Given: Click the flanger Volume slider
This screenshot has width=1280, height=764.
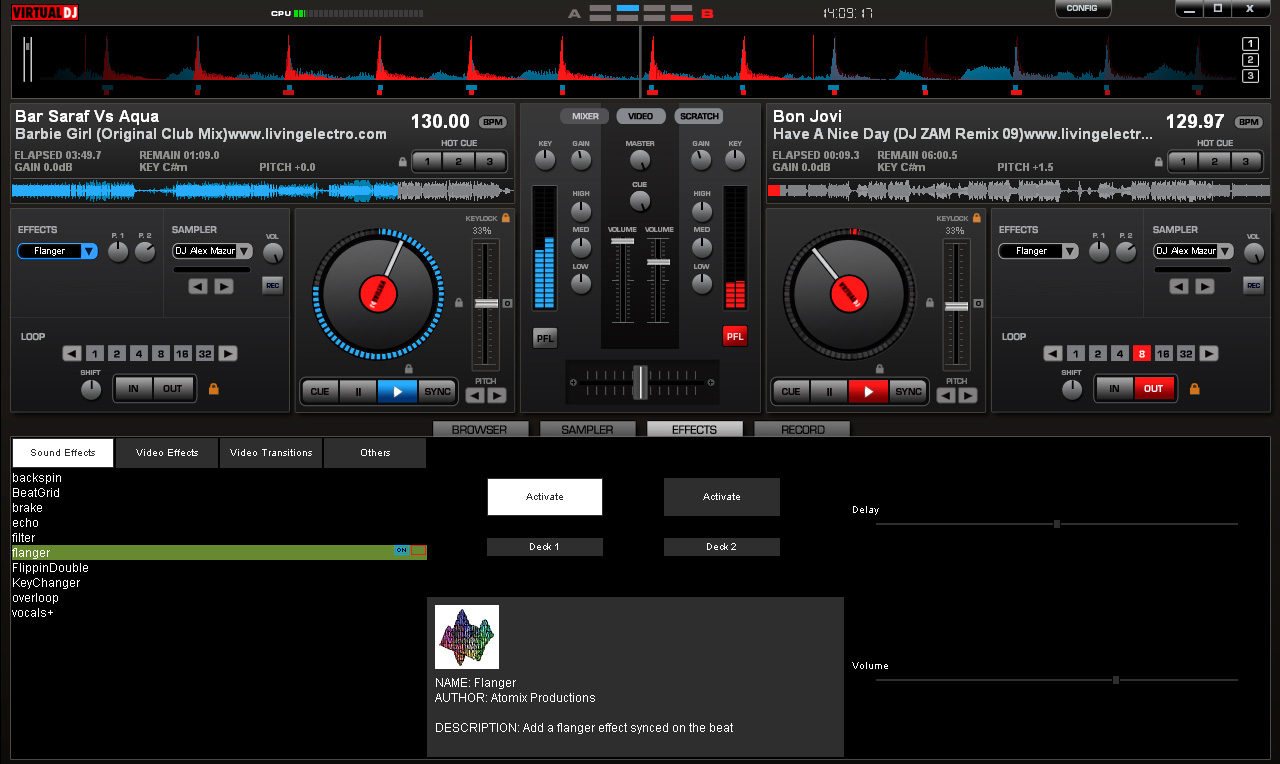Looking at the screenshot, I should click(x=1057, y=680).
